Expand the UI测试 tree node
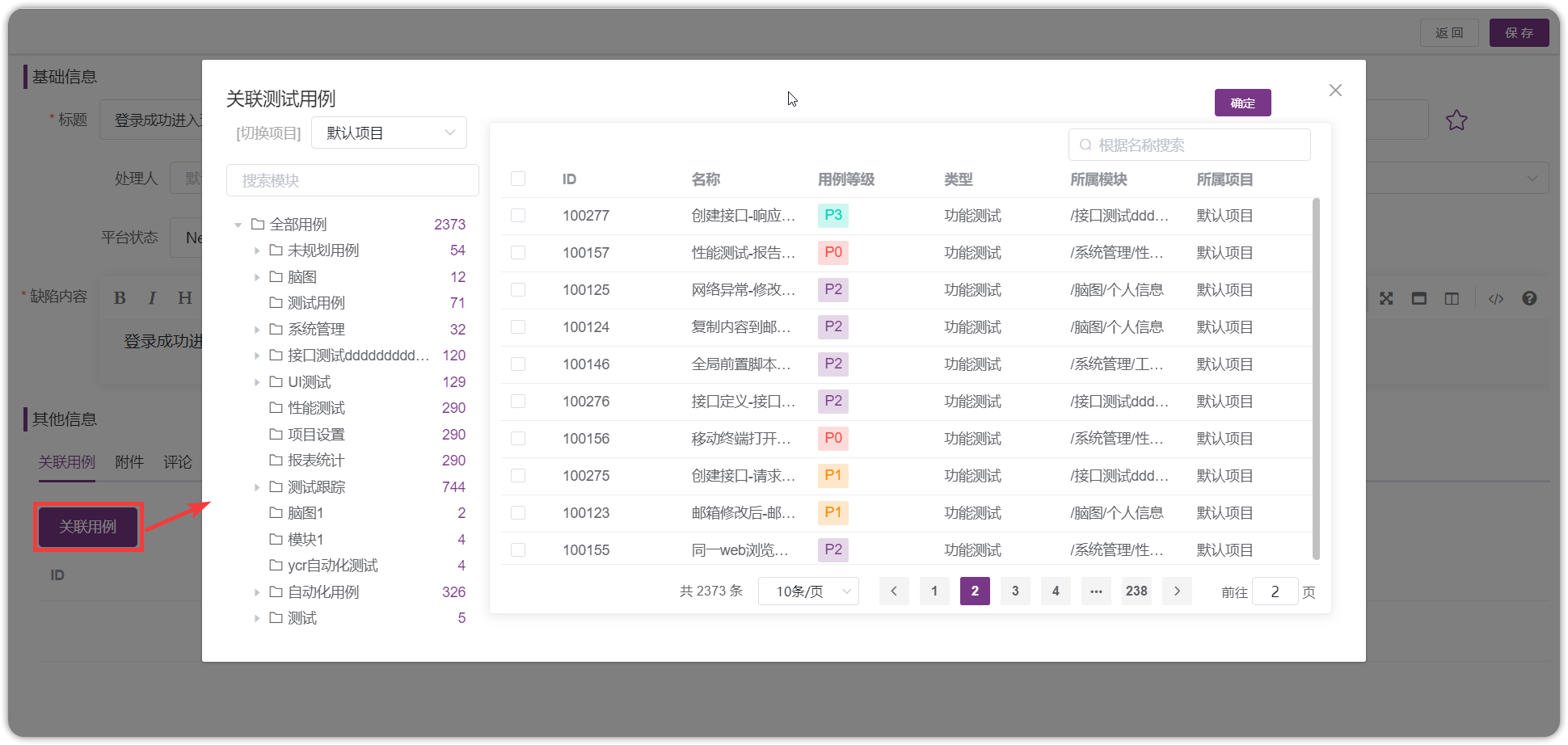The height and width of the screenshot is (745, 1568). 257,382
